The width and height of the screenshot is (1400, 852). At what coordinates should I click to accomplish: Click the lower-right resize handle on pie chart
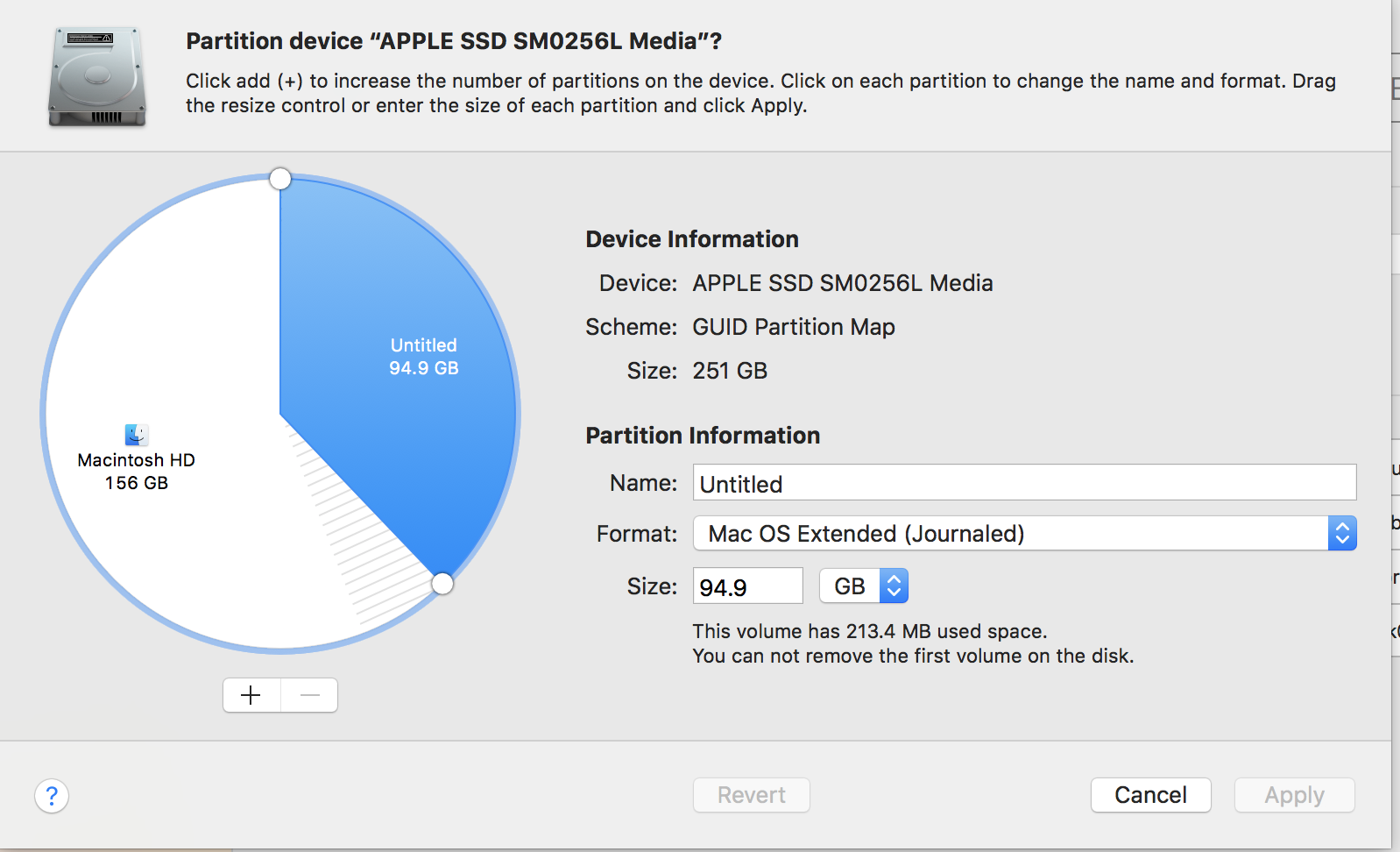click(442, 583)
